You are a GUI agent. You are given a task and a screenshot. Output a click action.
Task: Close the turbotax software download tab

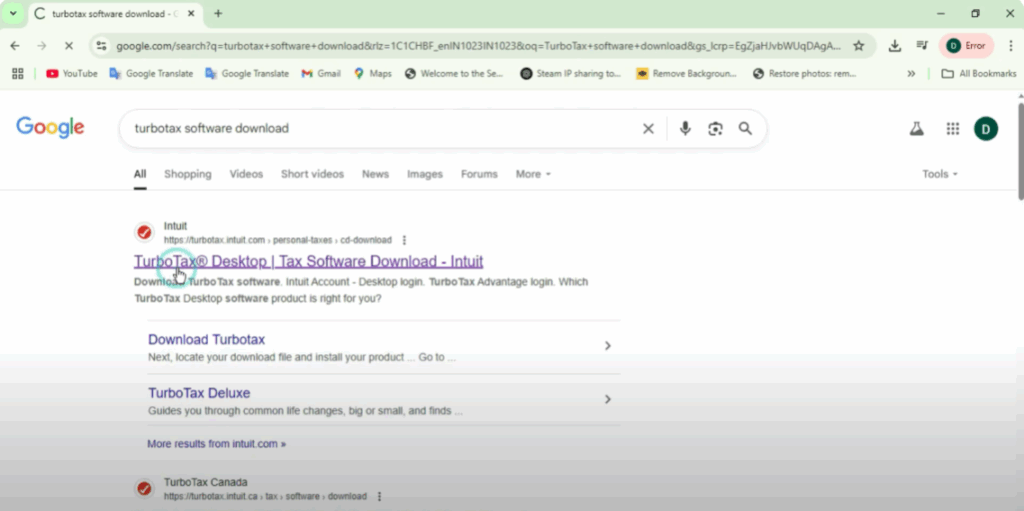(191, 14)
